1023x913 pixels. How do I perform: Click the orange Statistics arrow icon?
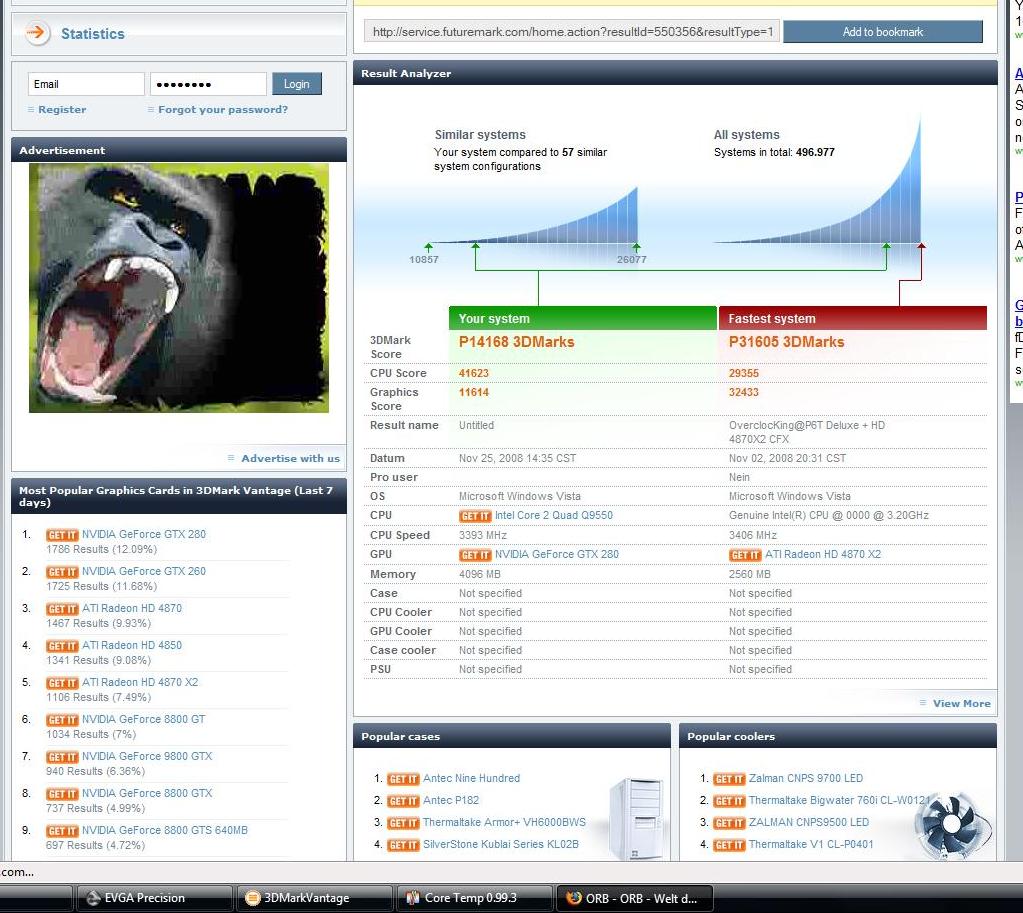37,33
